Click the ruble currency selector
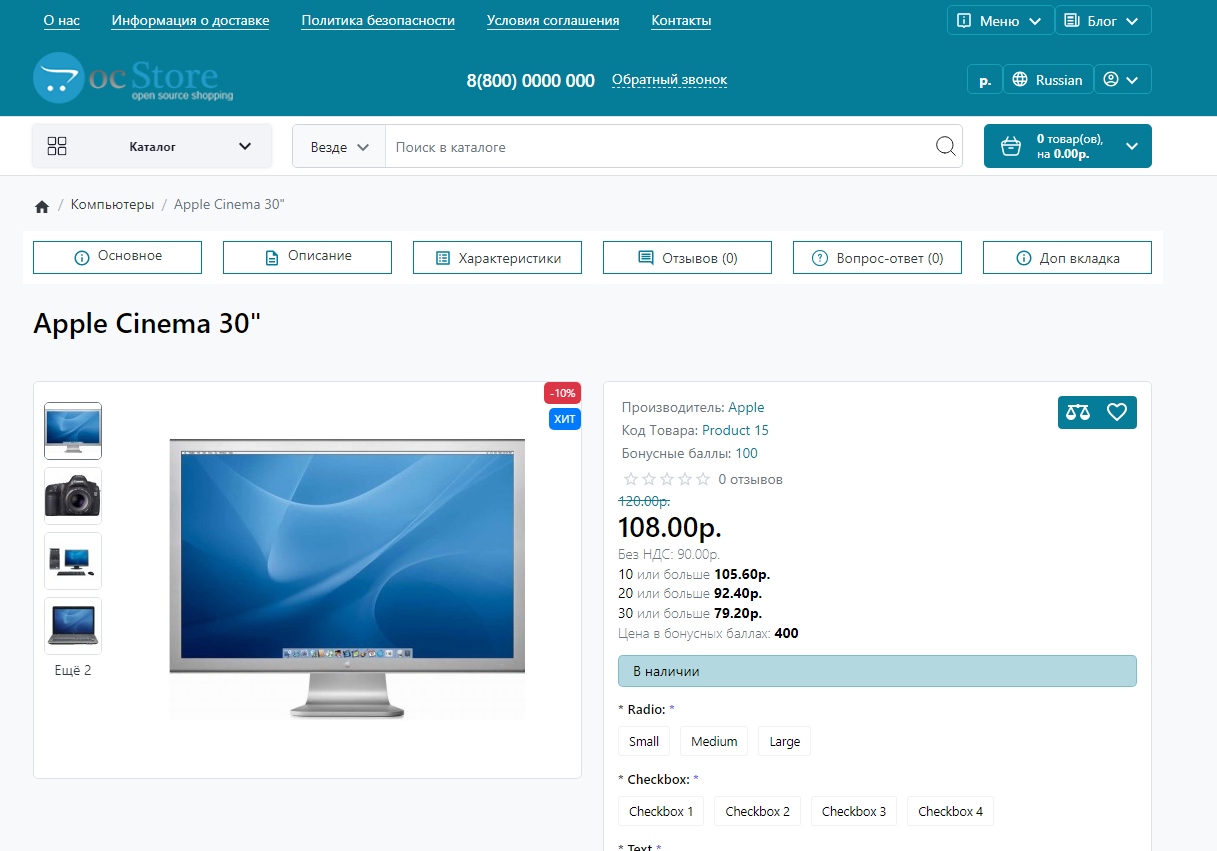This screenshot has width=1217, height=851. pyautogui.click(x=985, y=80)
